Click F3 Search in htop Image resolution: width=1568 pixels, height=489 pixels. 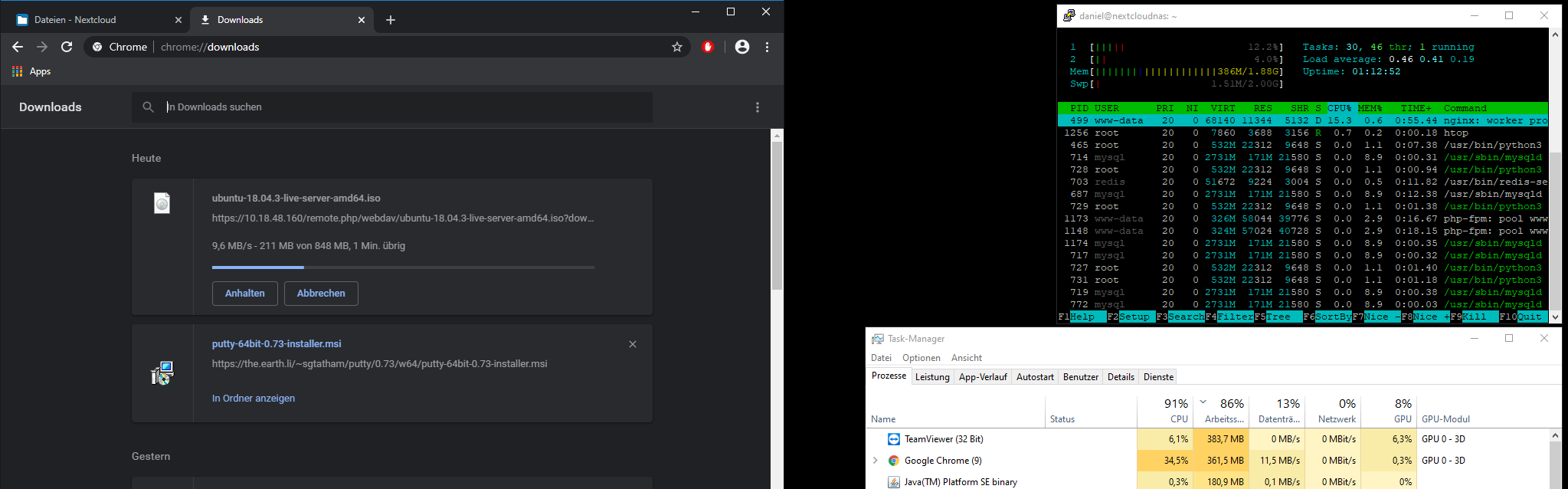1180,317
